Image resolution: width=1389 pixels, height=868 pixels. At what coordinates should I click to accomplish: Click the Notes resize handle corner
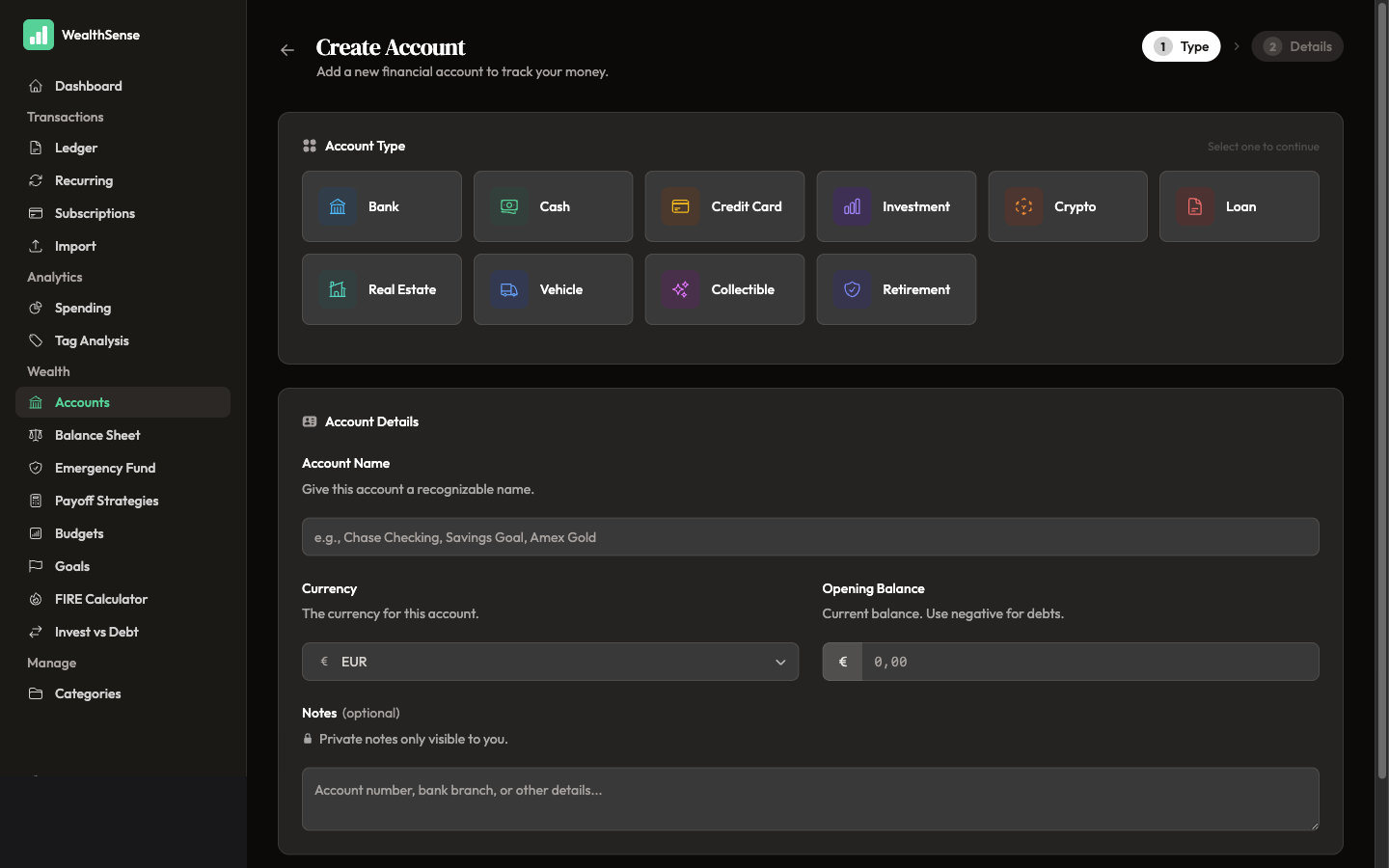tap(1313, 825)
